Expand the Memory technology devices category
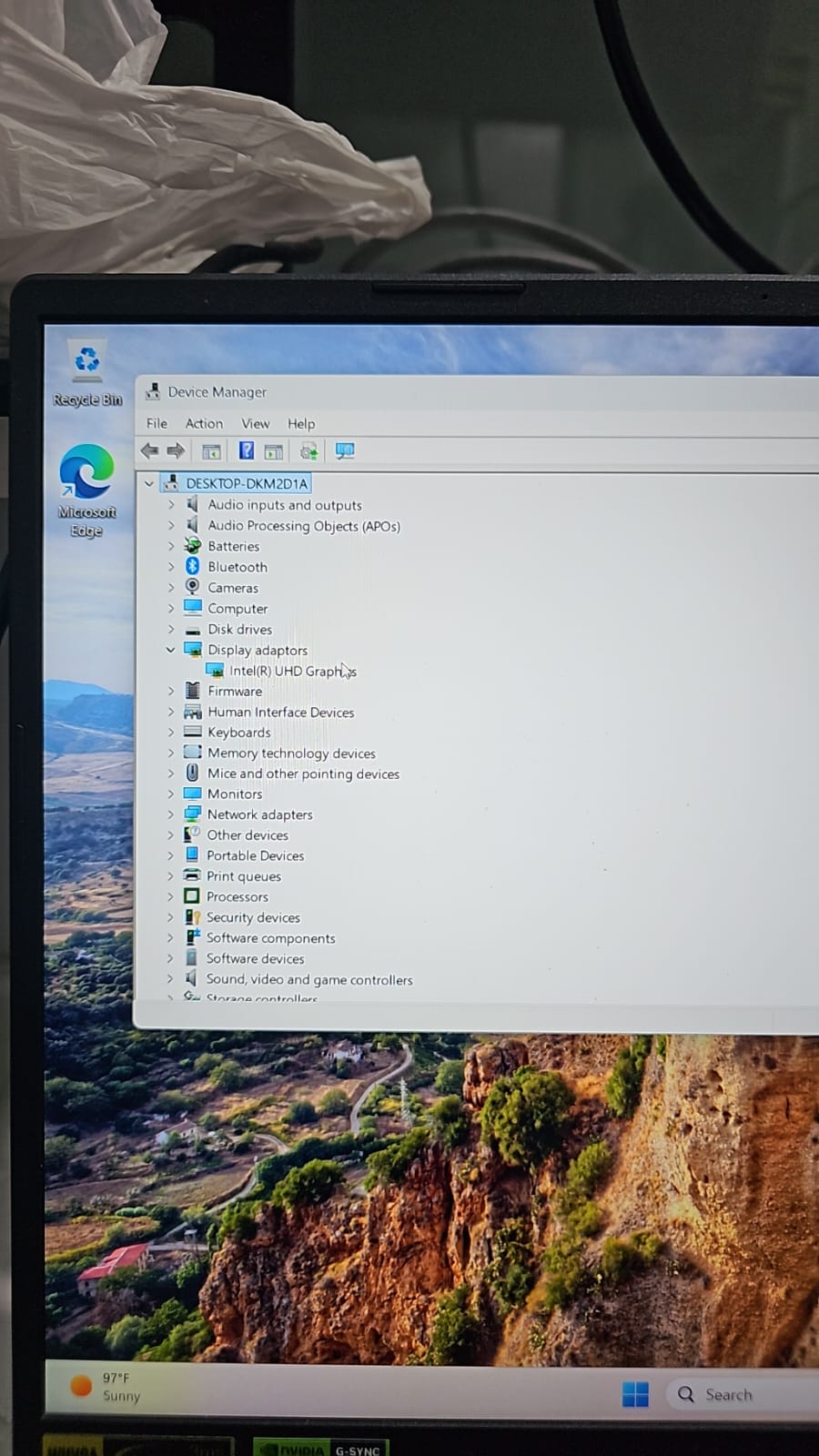The height and width of the screenshot is (1456, 819). [x=170, y=753]
